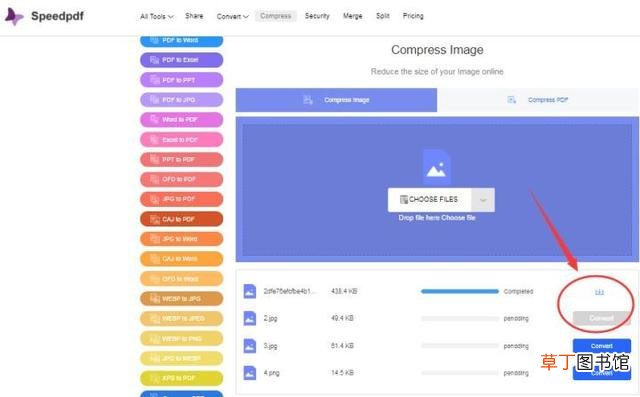Select the Compress Image tab
Image resolution: width=640 pixels, height=397 pixels.
pos(336,100)
